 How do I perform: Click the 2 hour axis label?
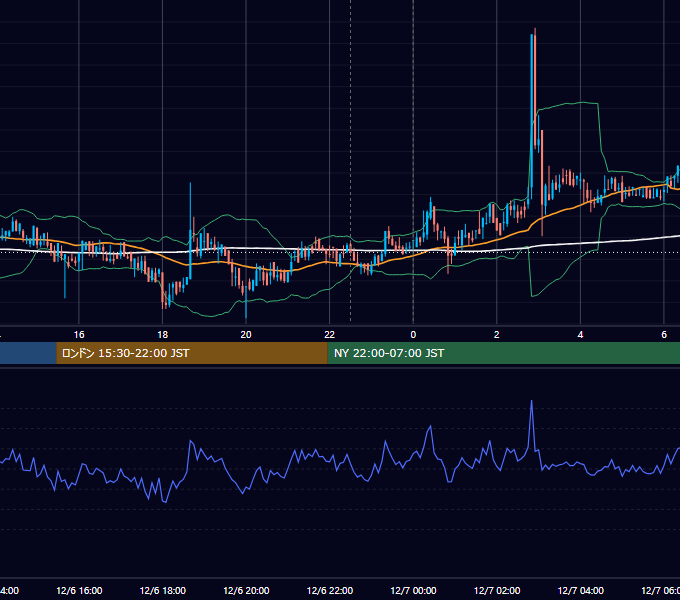(x=497, y=335)
